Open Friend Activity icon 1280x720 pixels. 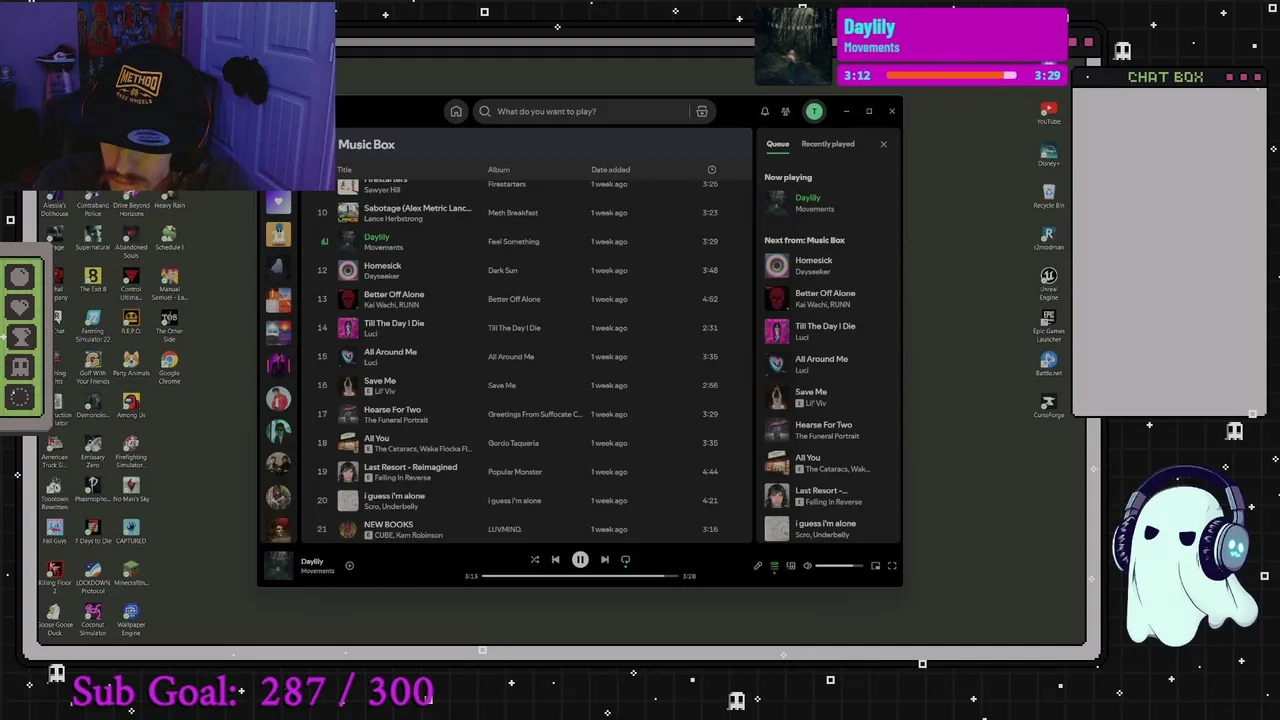(x=785, y=111)
